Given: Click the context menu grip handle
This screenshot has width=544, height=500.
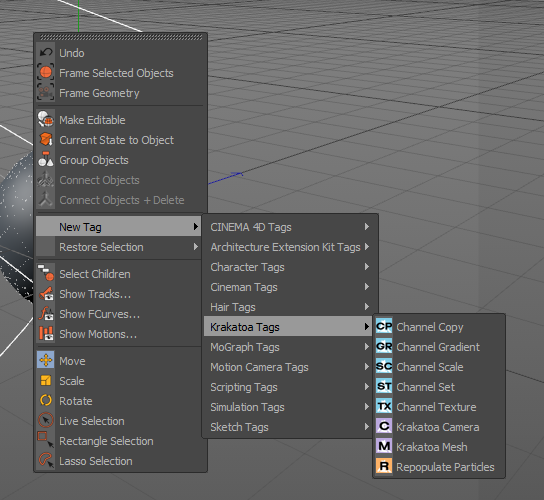Looking at the screenshot, I should pos(121,37).
